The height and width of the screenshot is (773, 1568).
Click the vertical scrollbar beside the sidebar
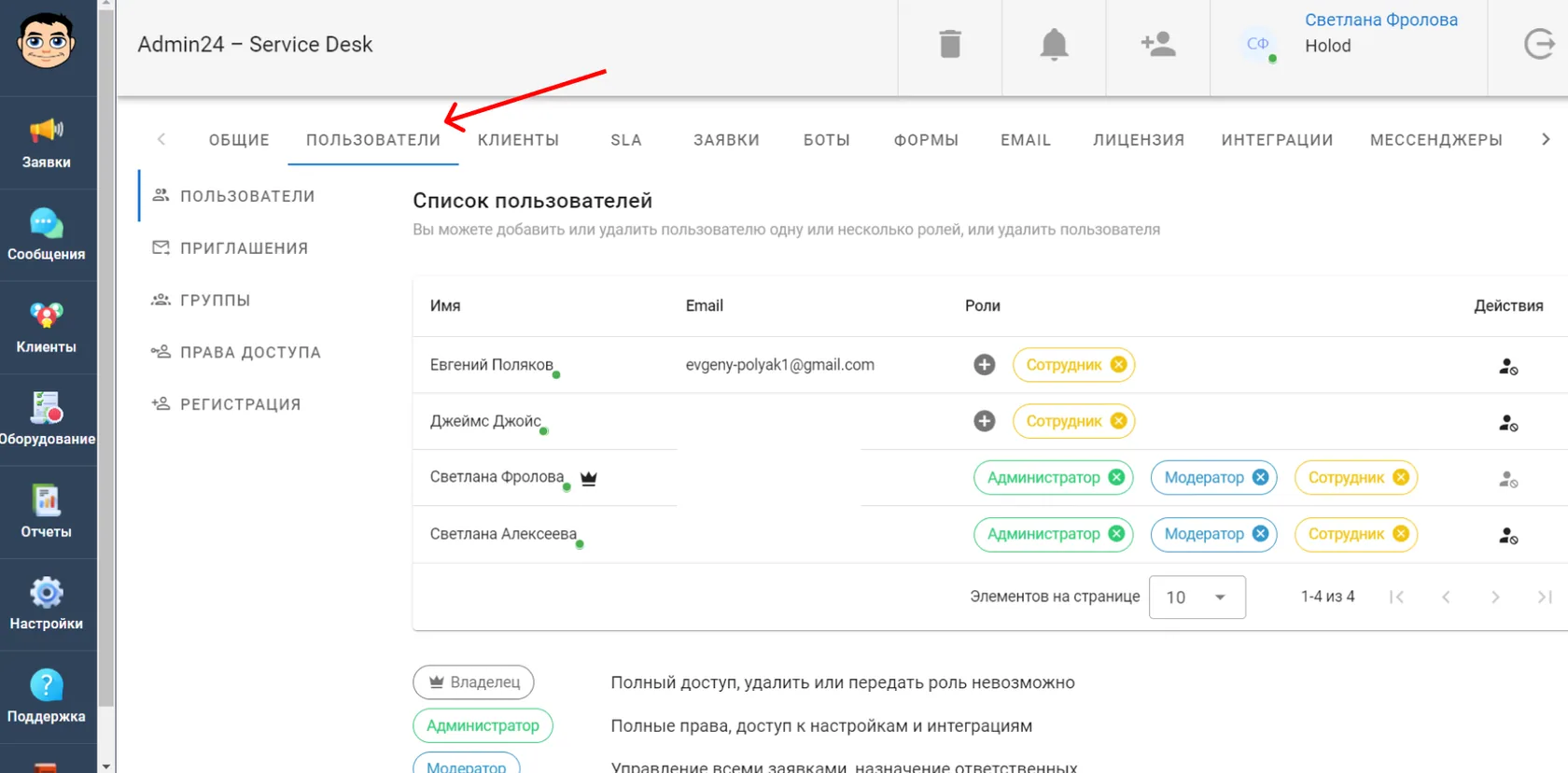[106, 386]
